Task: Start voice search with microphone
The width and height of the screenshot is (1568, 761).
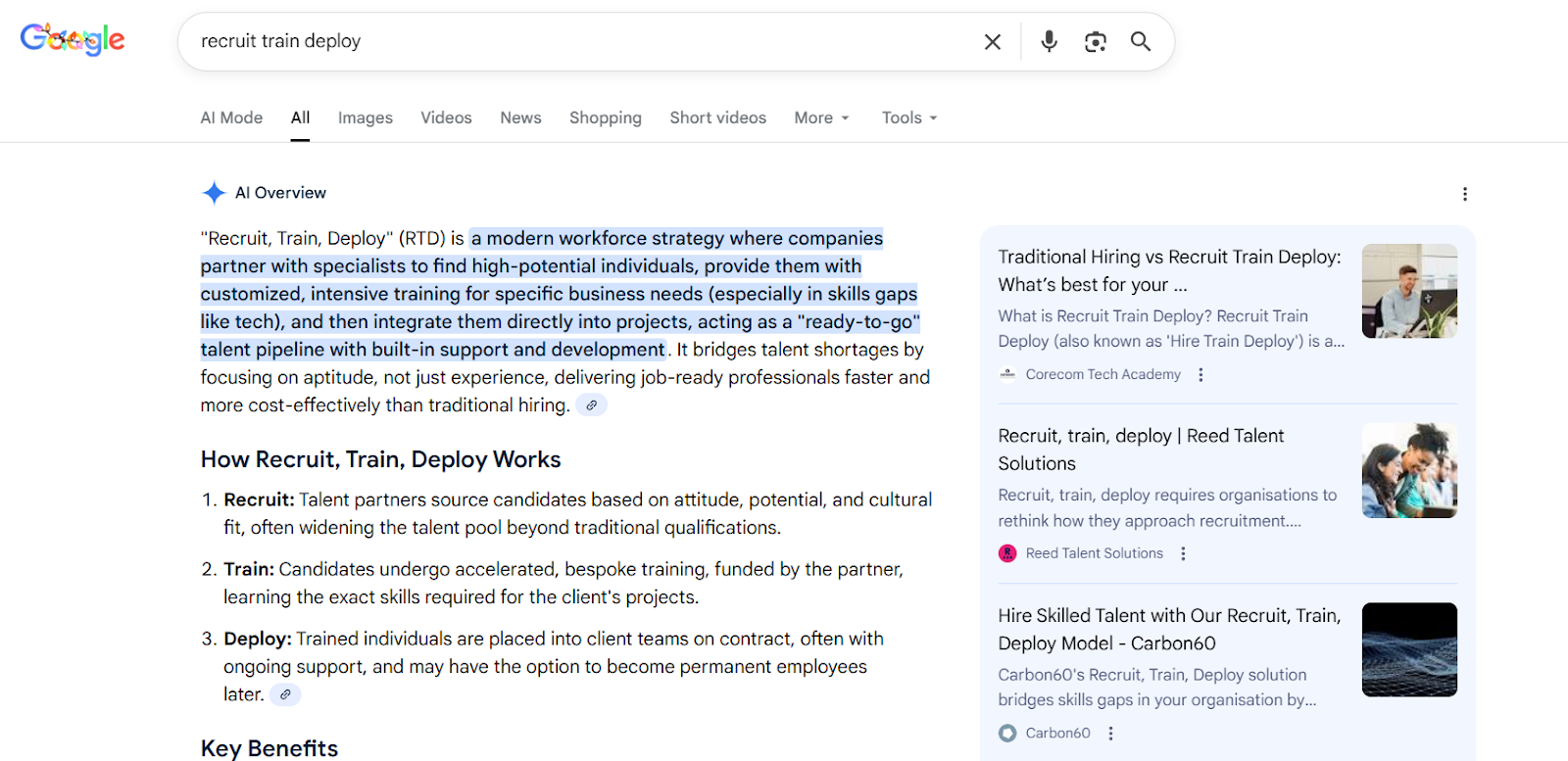Action: (x=1049, y=41)
